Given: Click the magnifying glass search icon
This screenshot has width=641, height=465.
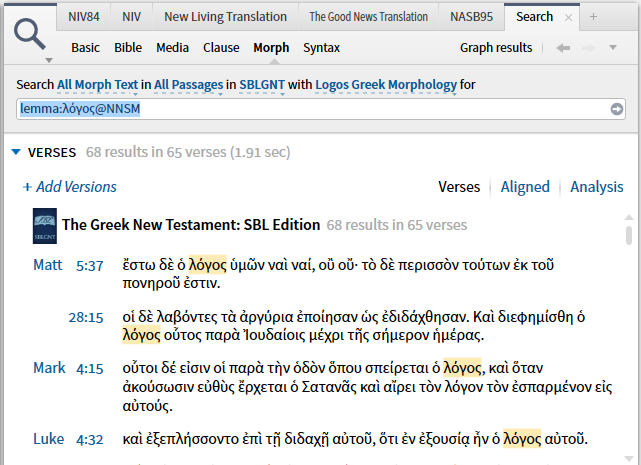Looking at the screenshot, I should pos(29,34).
